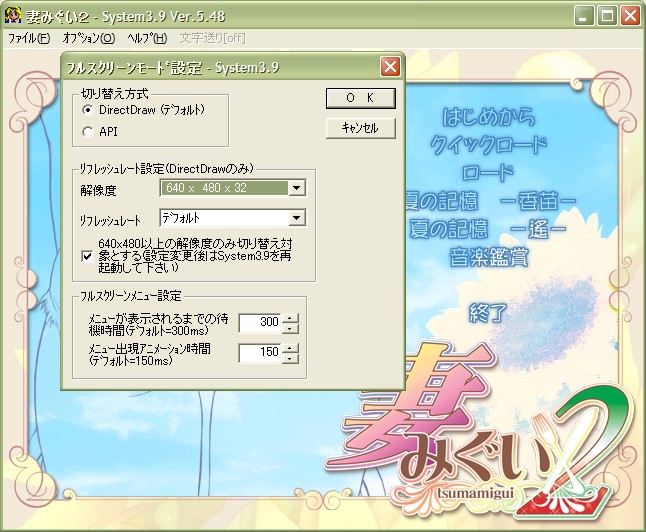Select ロード on the title screen
Image resolution: width=646 pixels, height=532 pixels.
point(488,173)
